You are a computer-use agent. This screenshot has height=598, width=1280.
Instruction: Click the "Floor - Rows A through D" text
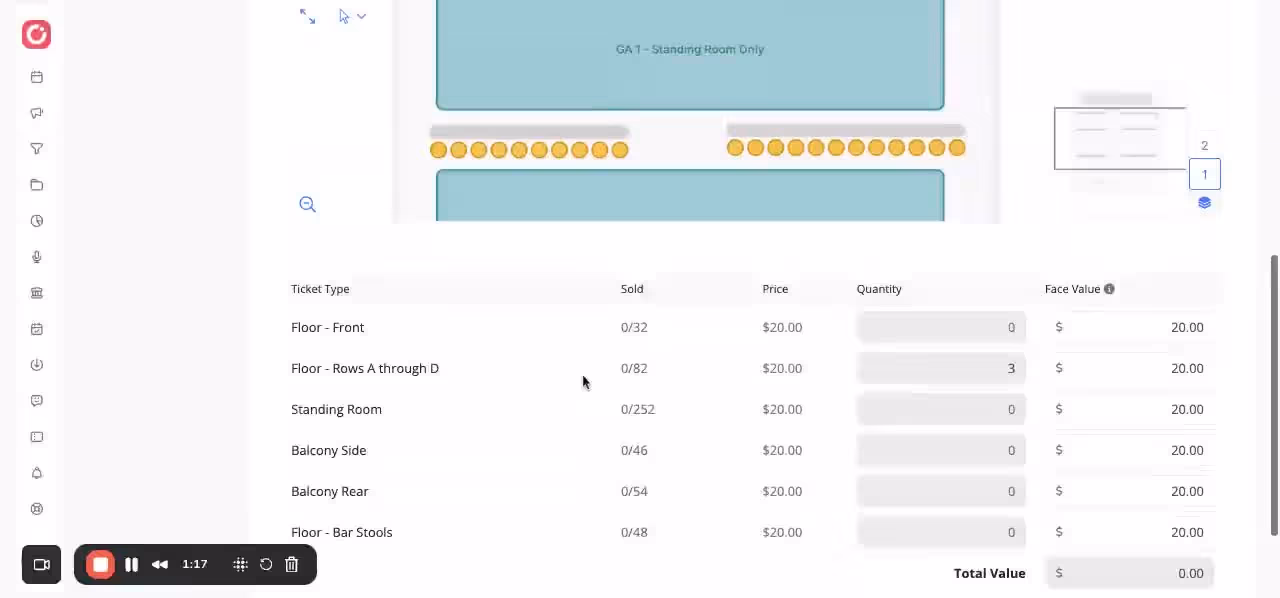tap(365, 368)
